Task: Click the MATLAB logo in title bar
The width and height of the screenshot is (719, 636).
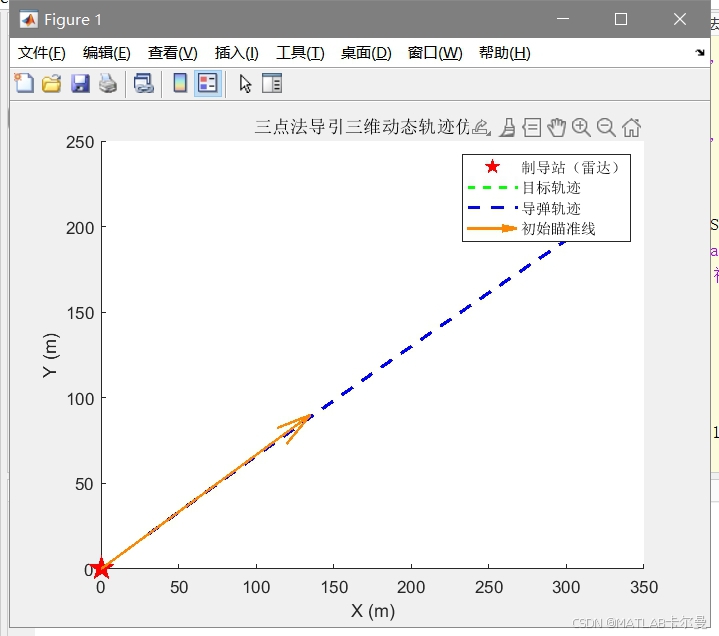Action: 28,19
